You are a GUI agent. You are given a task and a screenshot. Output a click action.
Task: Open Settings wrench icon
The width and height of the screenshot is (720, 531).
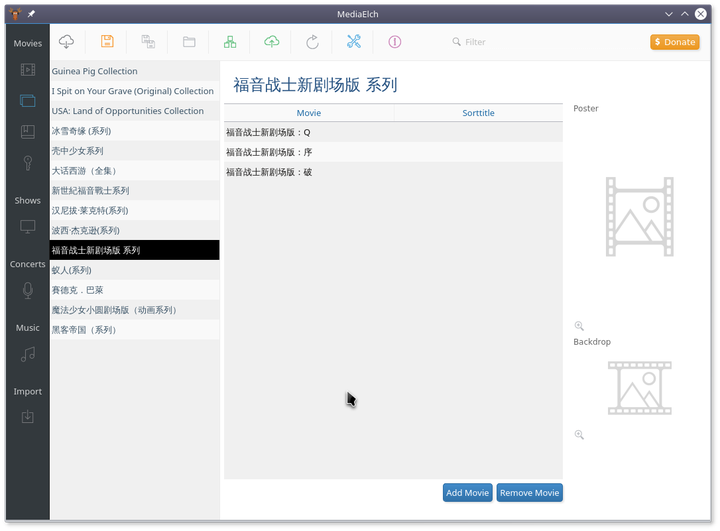(x=353, y=42)
